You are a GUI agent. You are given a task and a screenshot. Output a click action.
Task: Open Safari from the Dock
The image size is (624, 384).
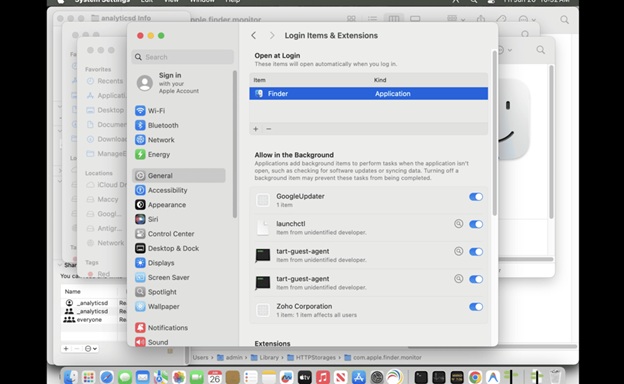pos(107,377)
